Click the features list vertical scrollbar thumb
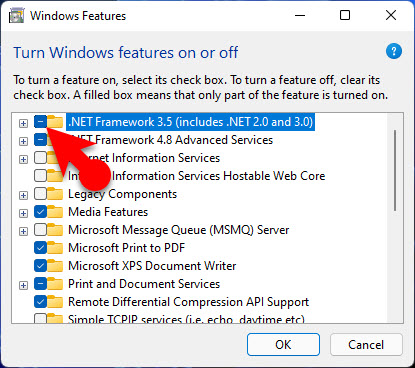 [395, 171]
